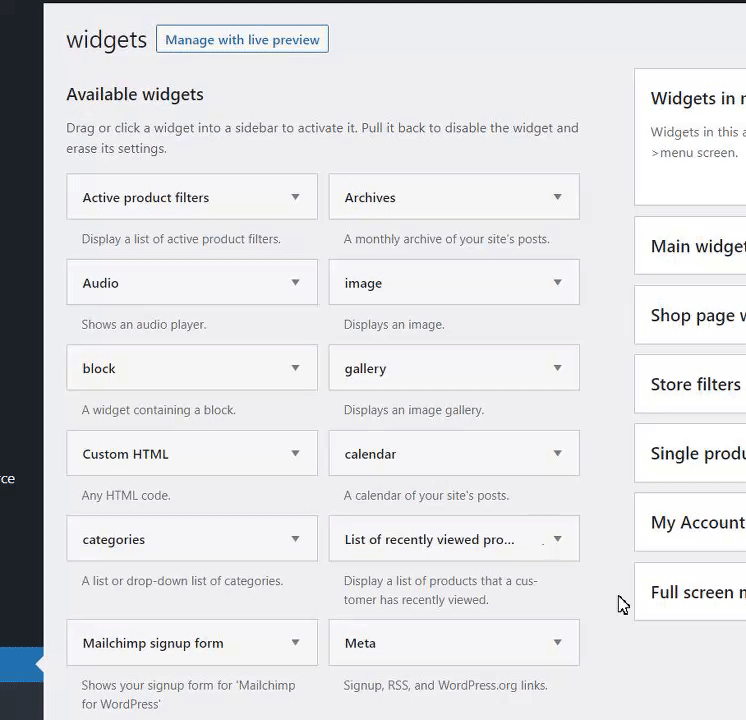Screen dimensions: 746x720
Task: Expand the Mailchimp signup form arrow
Action: click(295, 643)
